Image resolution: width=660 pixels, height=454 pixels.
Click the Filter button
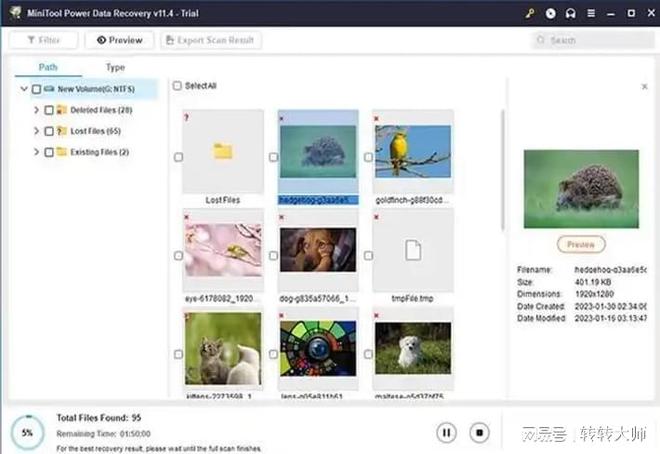coord(44,40)
